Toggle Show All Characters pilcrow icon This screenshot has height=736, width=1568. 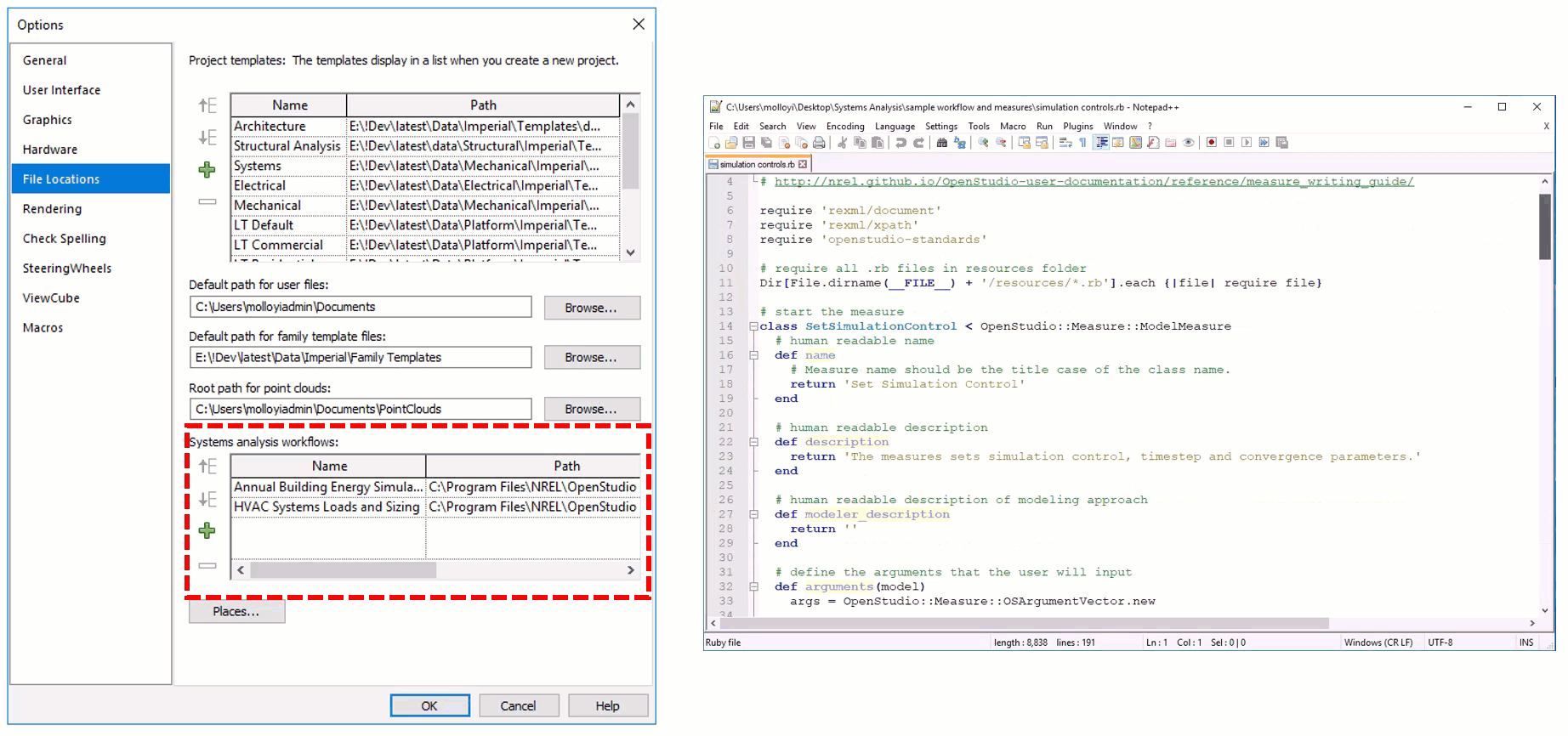point(1082,143)
